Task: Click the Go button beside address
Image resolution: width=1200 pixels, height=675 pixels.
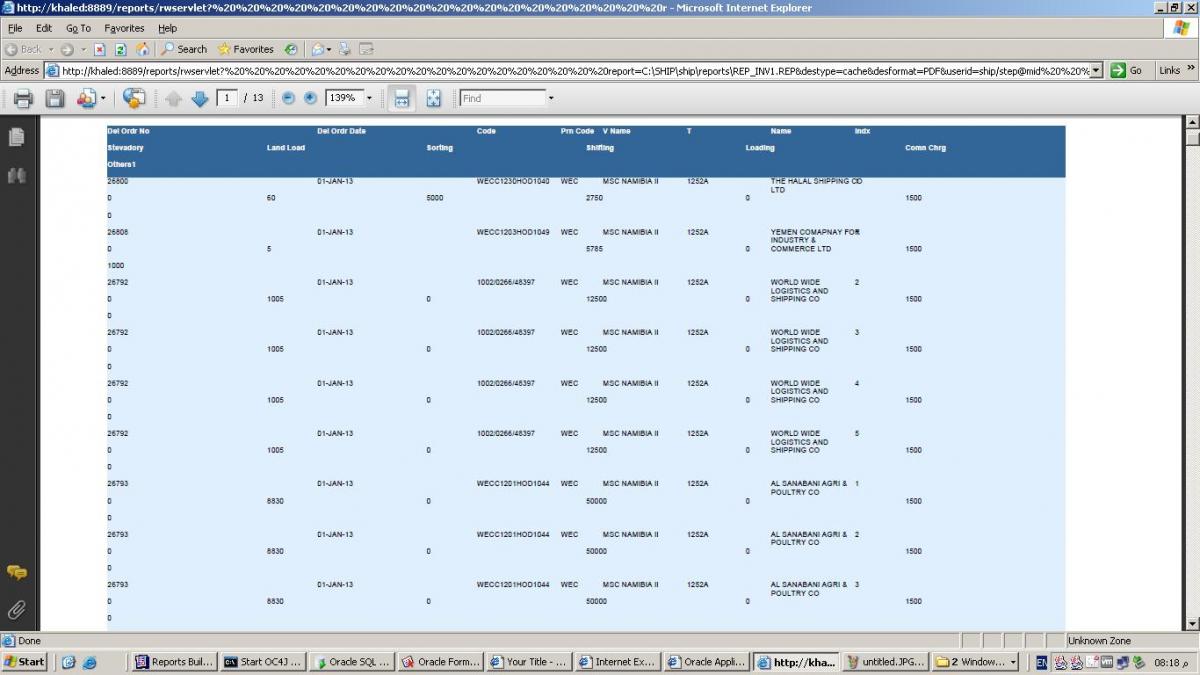Action: 1128,70
